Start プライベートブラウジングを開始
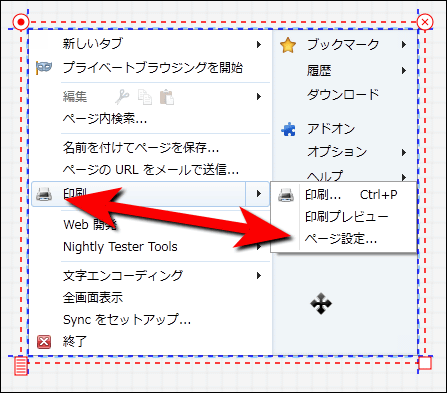 [x=153, y=68]
